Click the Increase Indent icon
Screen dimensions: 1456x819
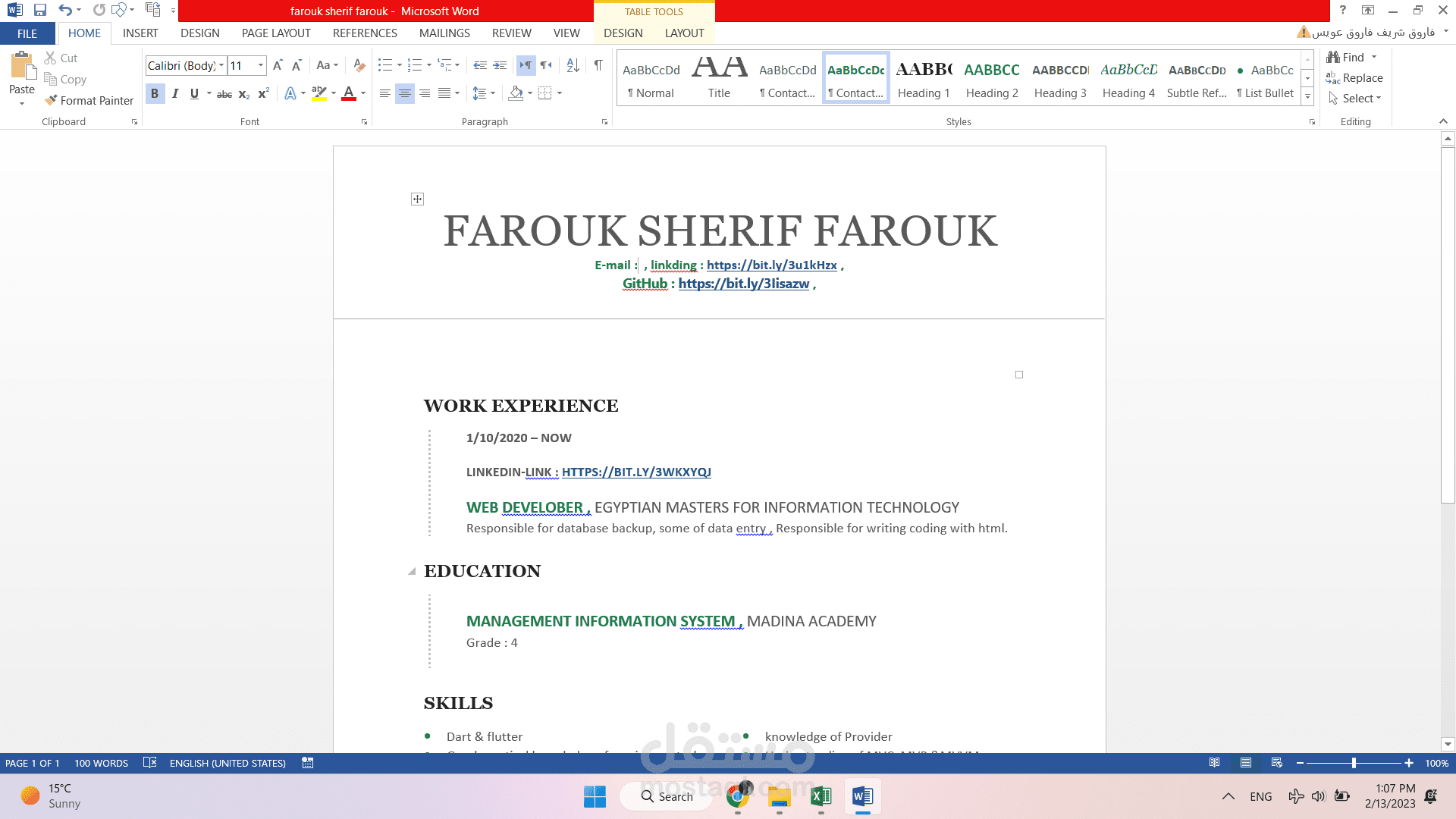[500, 65]
